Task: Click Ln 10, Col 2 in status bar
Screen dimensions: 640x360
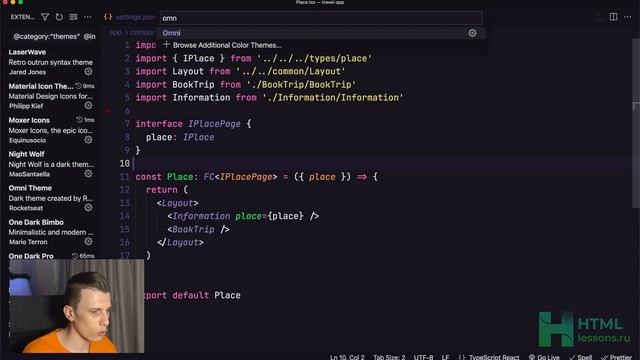Action: click(347, 357)
